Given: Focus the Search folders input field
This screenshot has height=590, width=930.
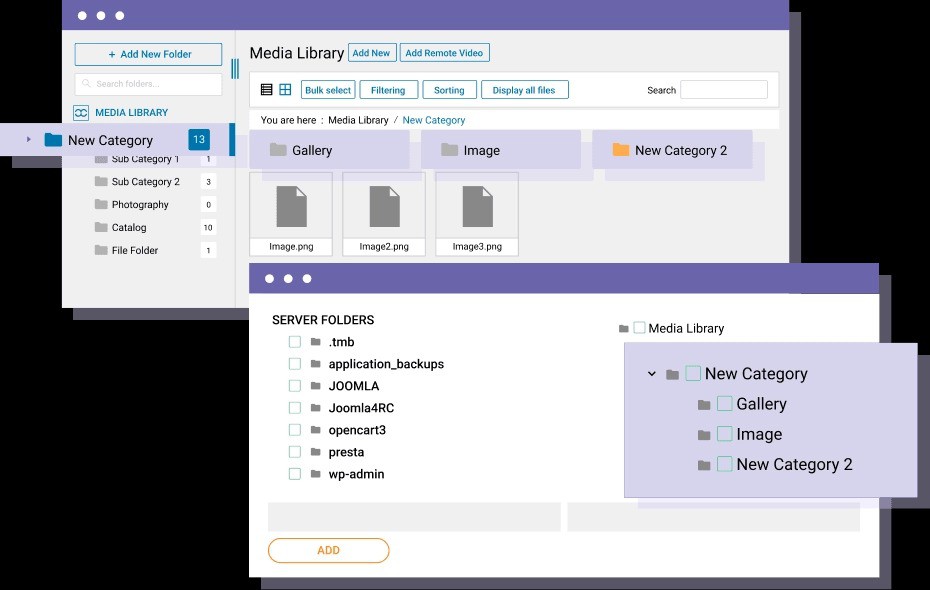Looking at the screenshot, I should [149, 84].
